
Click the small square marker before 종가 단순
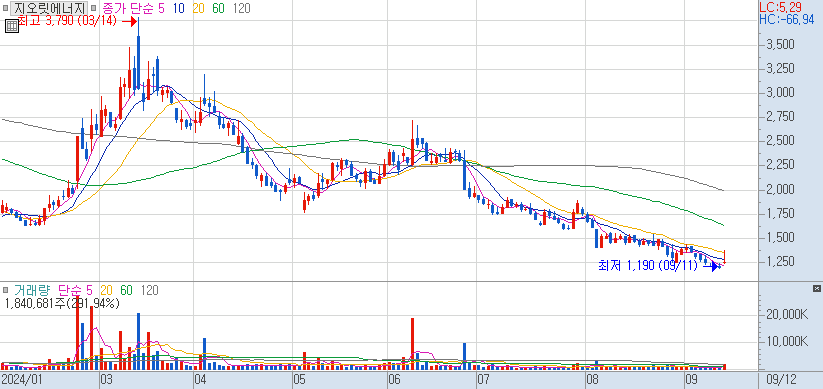93,8
